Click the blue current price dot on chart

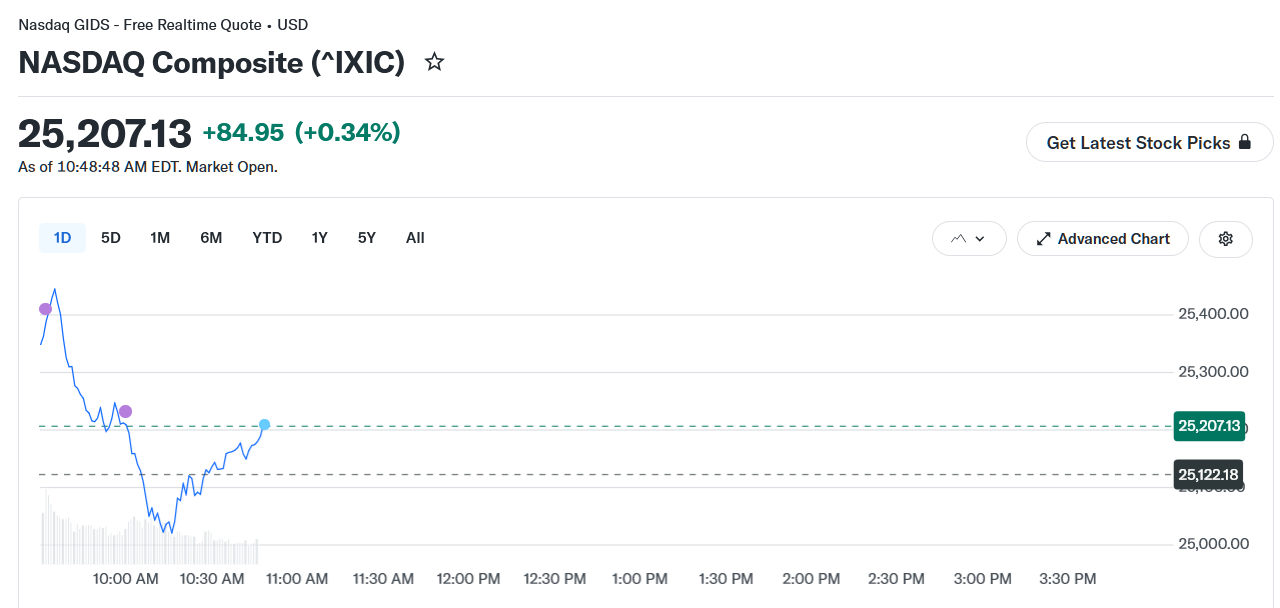coord(264,425)
